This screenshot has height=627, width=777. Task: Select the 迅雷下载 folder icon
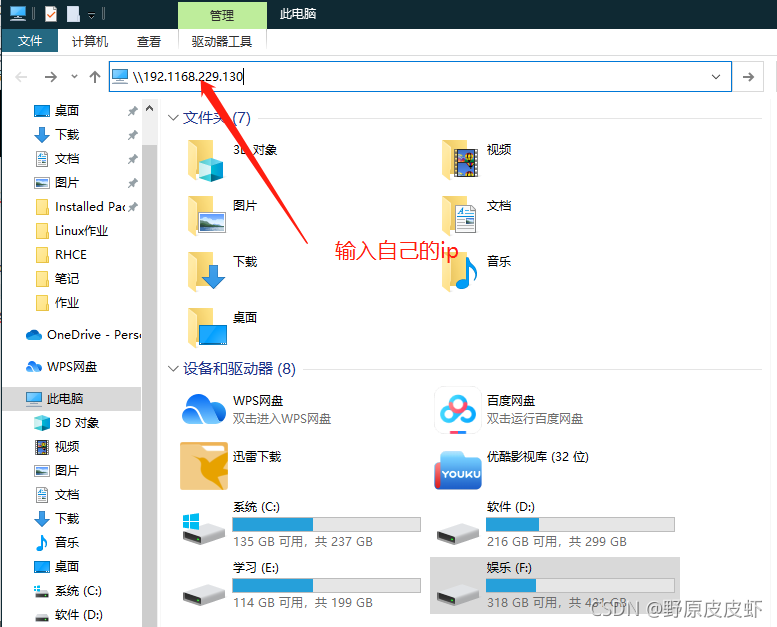(x=204, y=466)
